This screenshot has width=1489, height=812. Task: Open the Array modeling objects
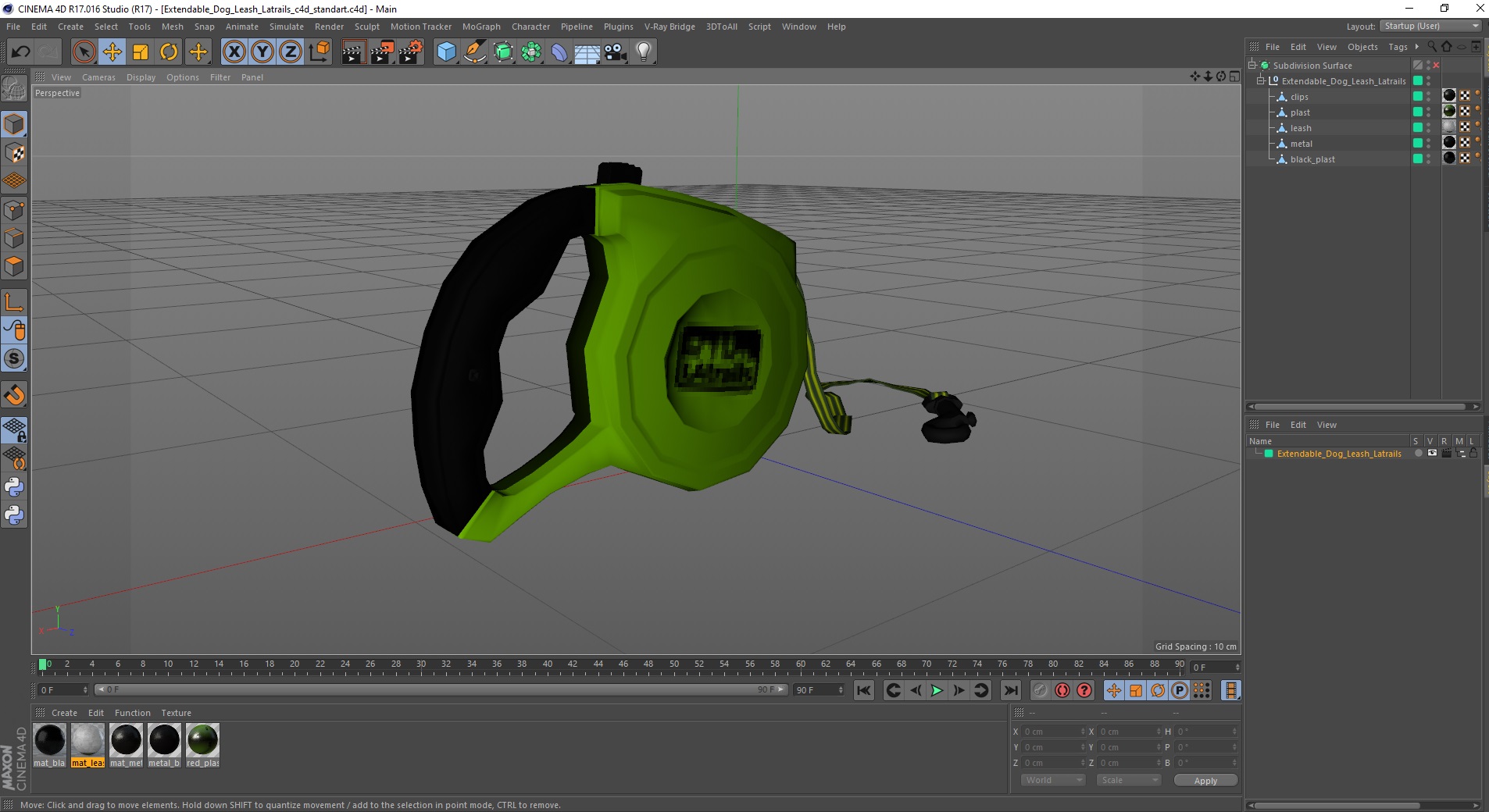click(531, 52)
